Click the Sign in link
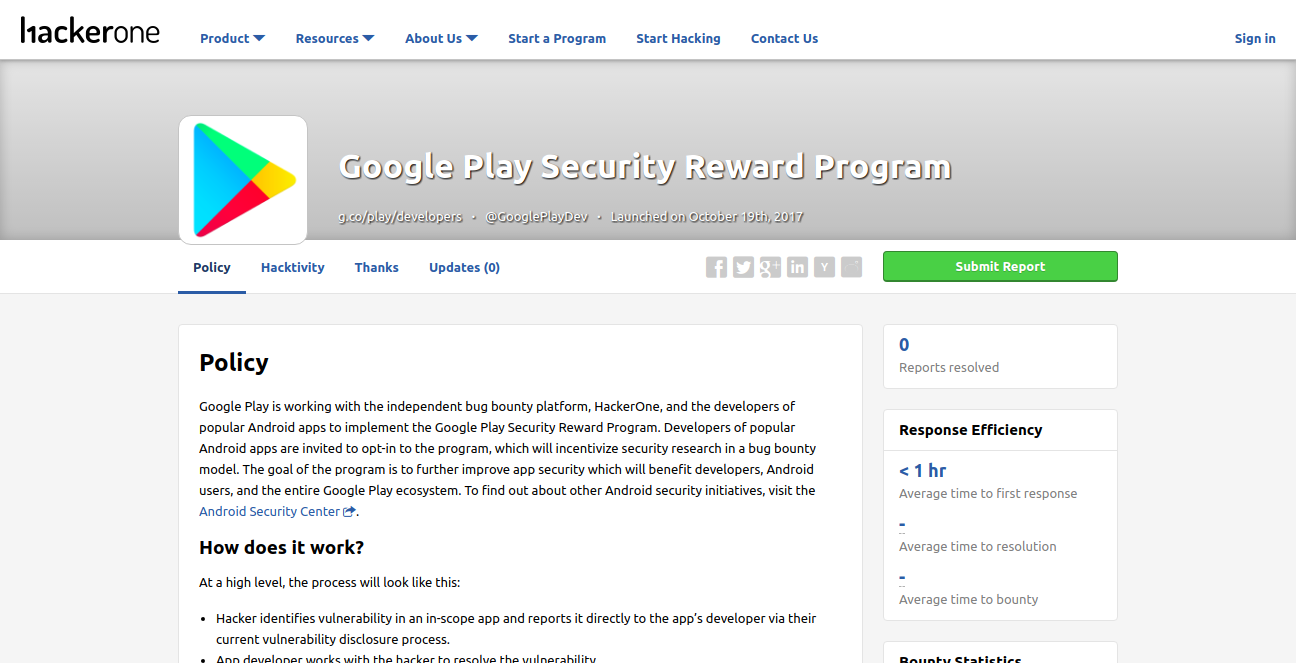 pos(1255,39)
